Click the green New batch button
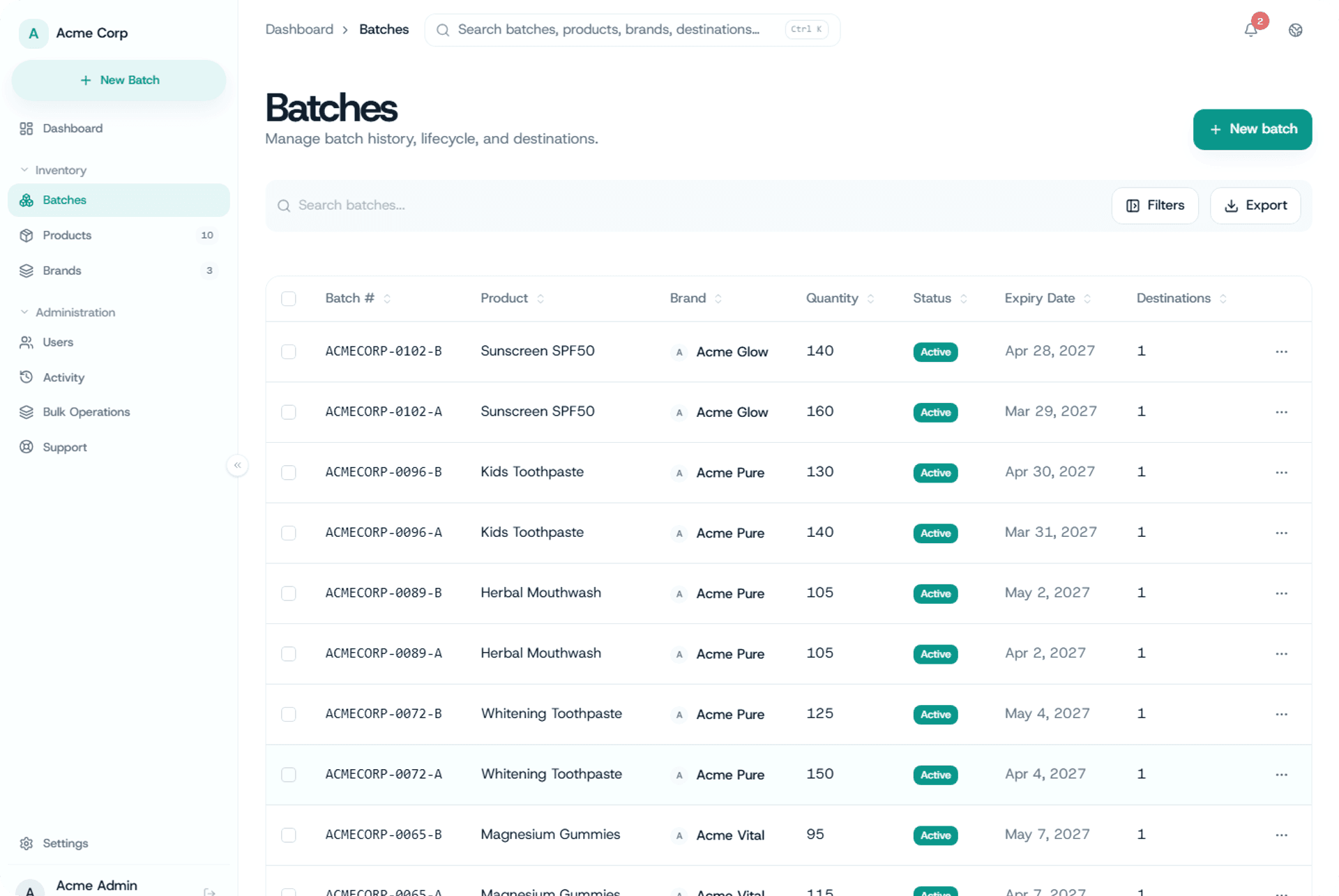 1252,130
